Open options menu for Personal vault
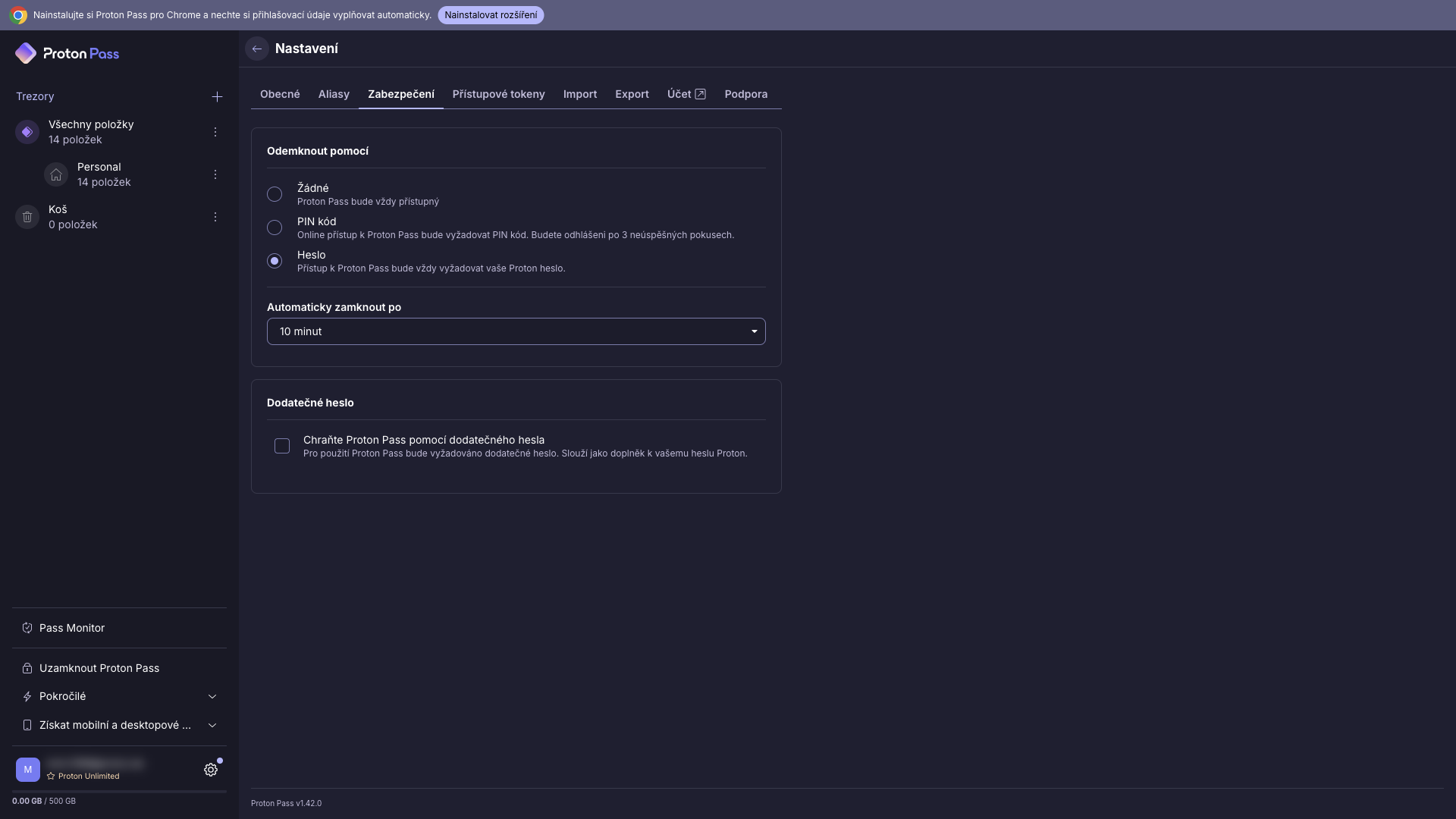This screenshot has height=819, width=1456. pyautogui.click(x=215, y=174)
